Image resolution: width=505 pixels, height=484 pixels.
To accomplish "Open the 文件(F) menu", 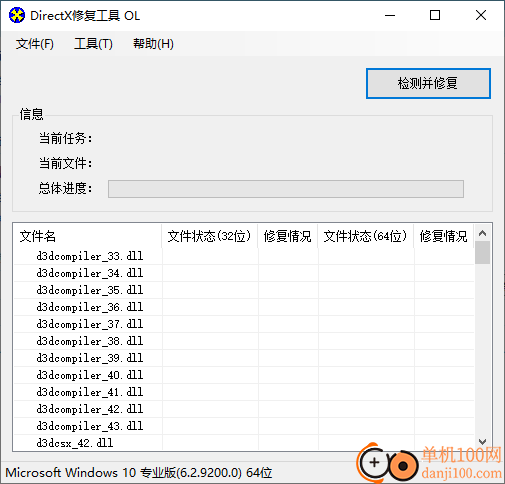I will click(35, 44).
